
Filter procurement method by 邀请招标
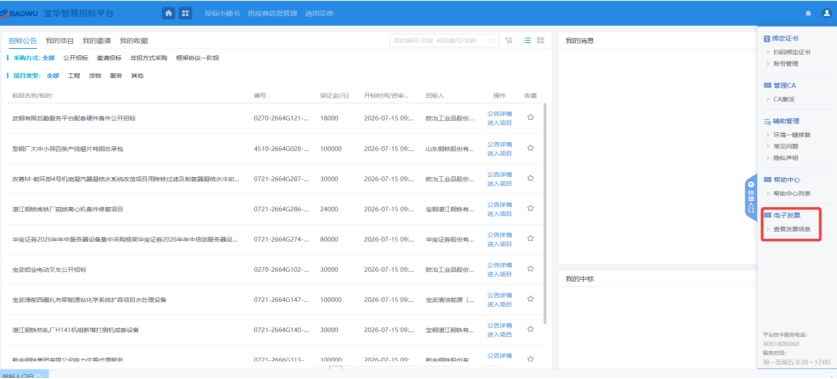point(109,58)
